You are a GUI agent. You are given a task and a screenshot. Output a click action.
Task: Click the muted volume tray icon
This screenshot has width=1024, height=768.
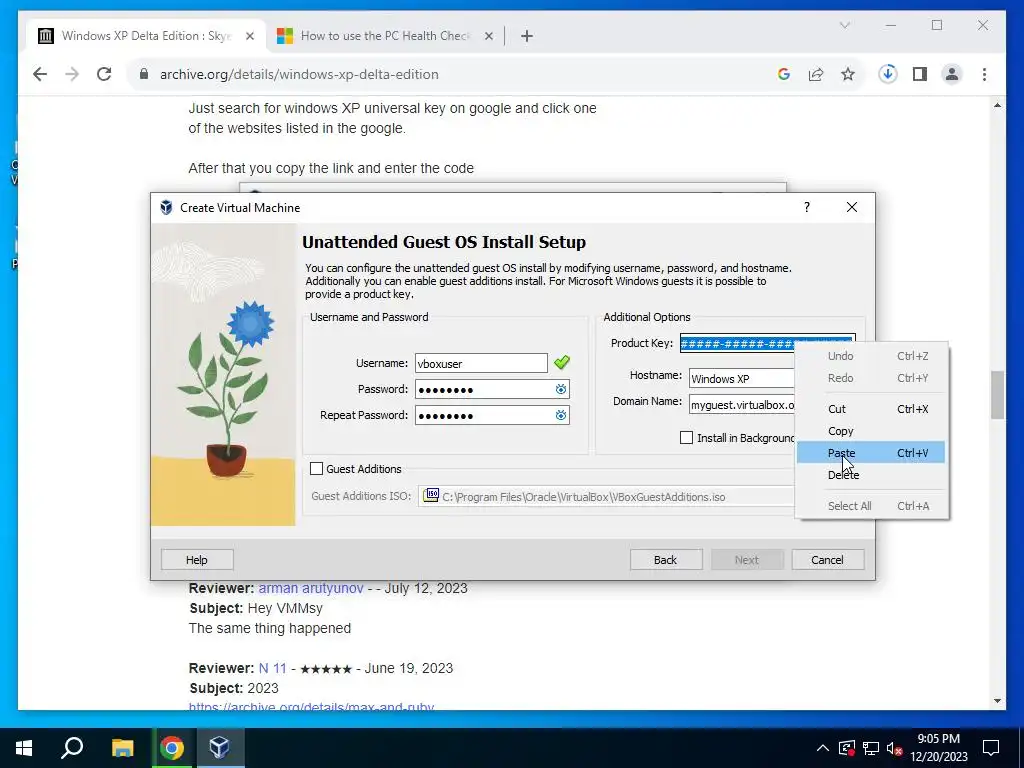[x=895, y=748]
